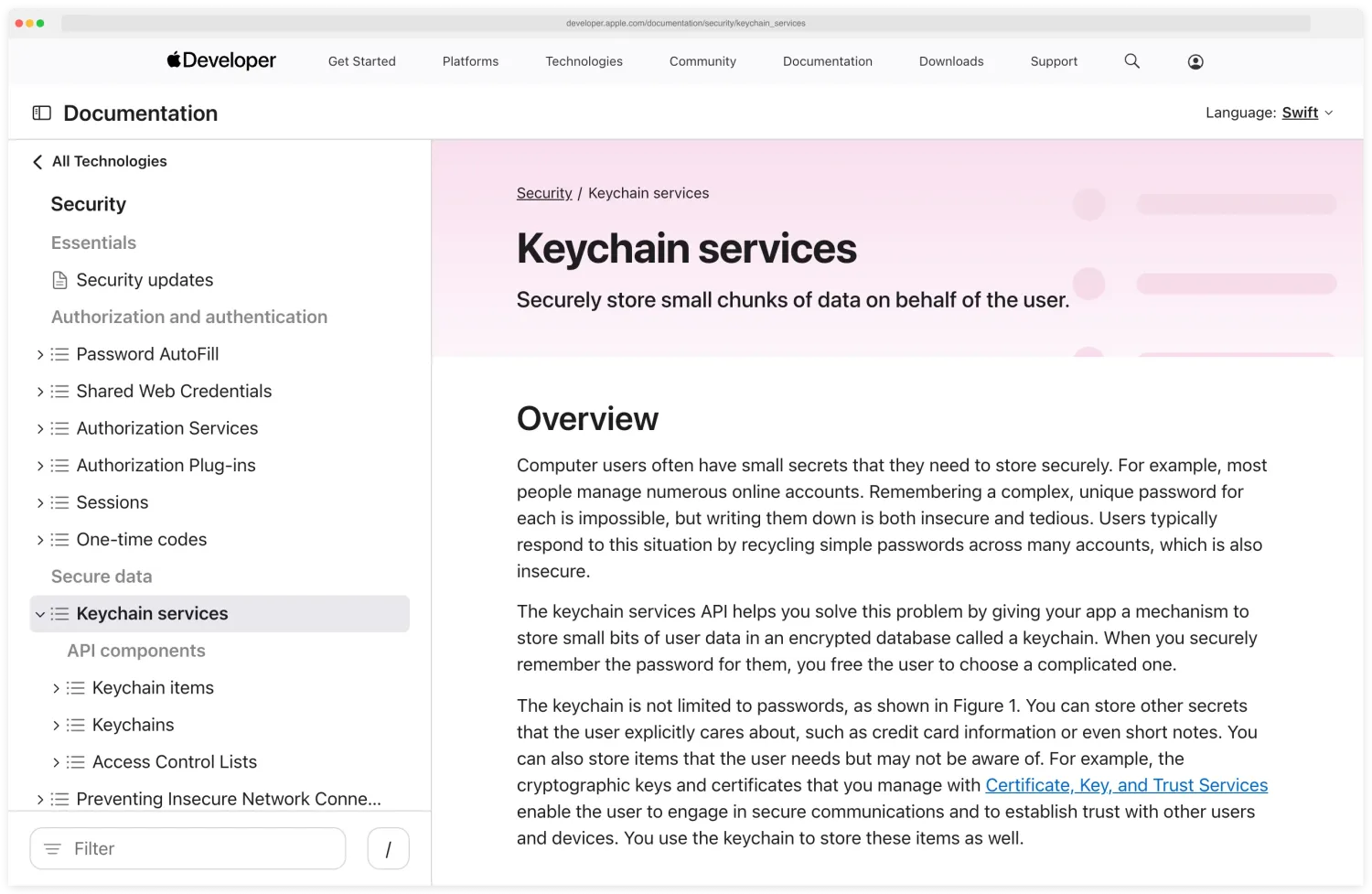Screen dimensions: 1372x894
Task: Open the account profile icon
Action: tap(1195, 61)
